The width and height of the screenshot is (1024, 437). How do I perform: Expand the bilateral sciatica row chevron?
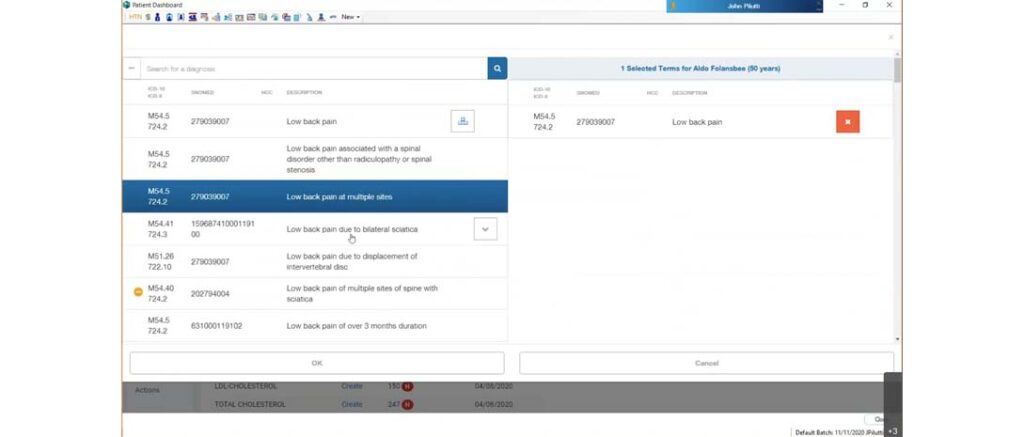[485, 229]
